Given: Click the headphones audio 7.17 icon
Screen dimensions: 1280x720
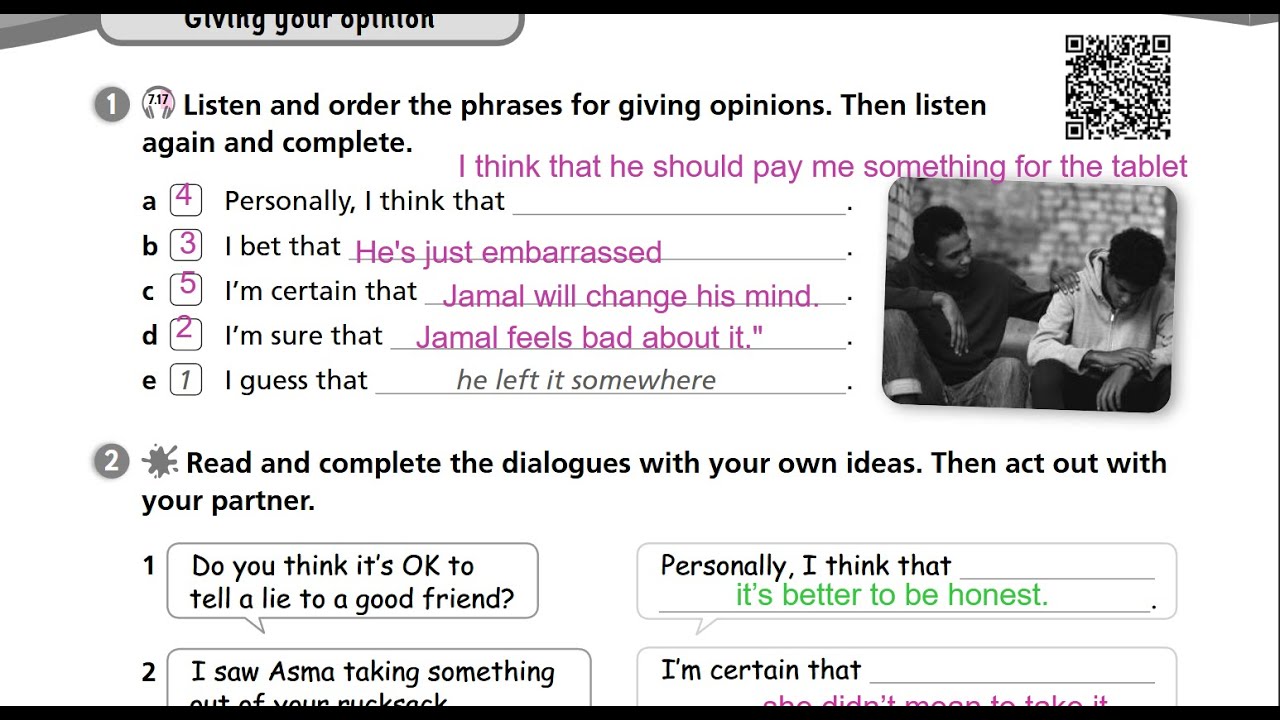Looking at the screenshot, I should [158, 104].
